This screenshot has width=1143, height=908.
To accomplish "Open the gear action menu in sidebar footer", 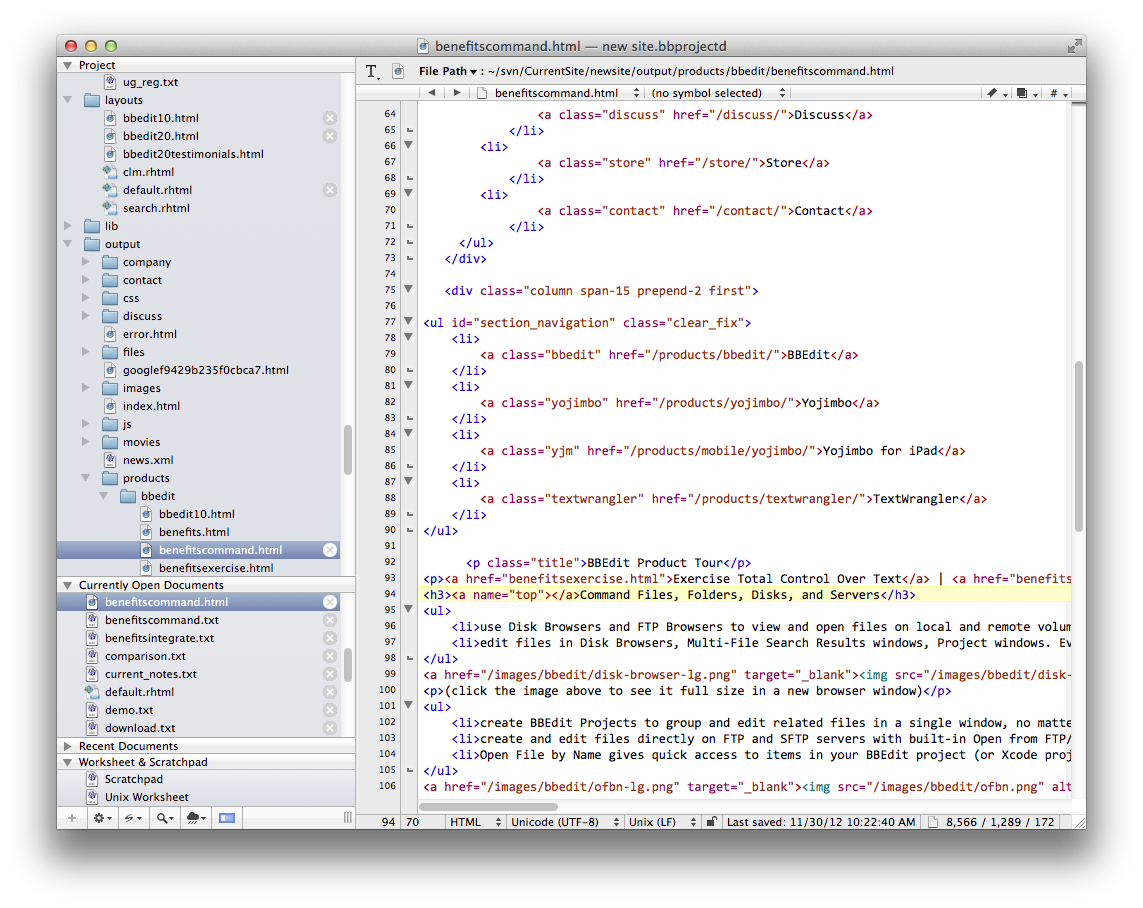I will click(102, 818).
